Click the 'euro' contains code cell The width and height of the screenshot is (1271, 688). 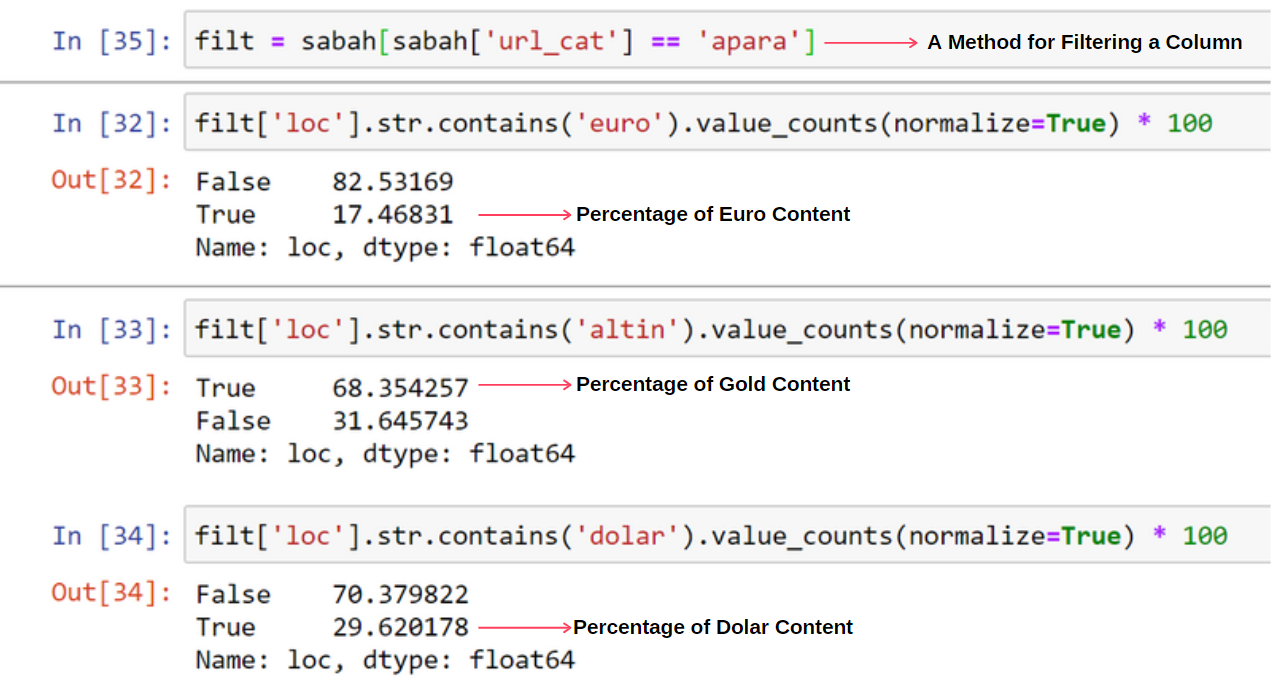[703, 124]
